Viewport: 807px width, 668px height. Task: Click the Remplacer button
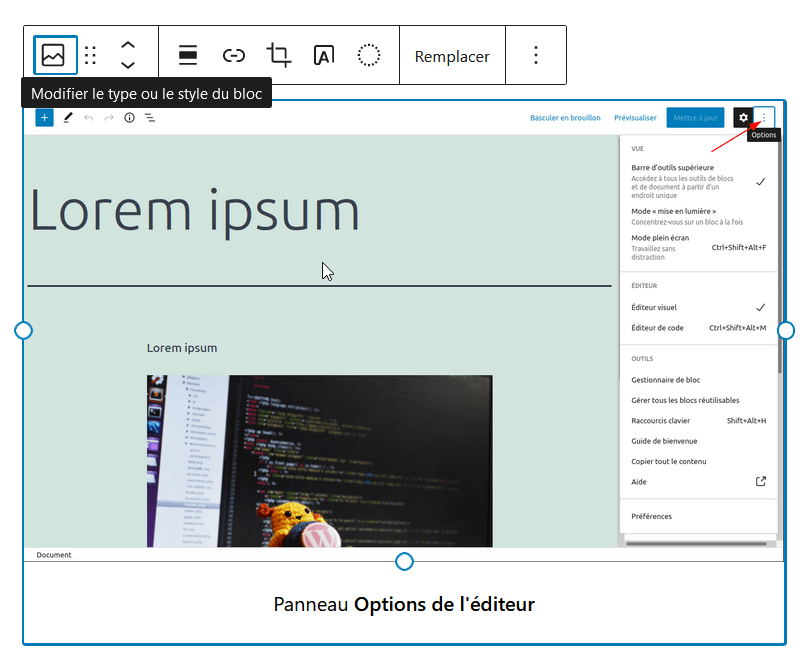(x=452, y=56)
